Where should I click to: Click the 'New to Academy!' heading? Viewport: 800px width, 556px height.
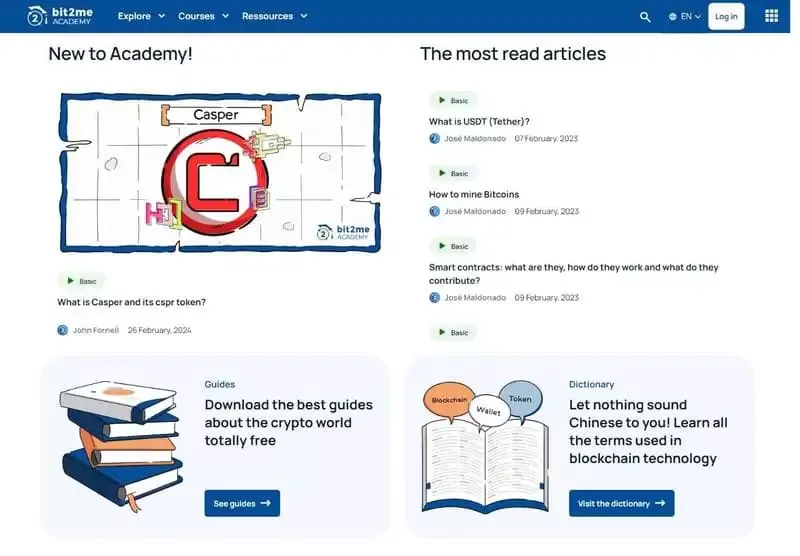[x=120, y=54]
